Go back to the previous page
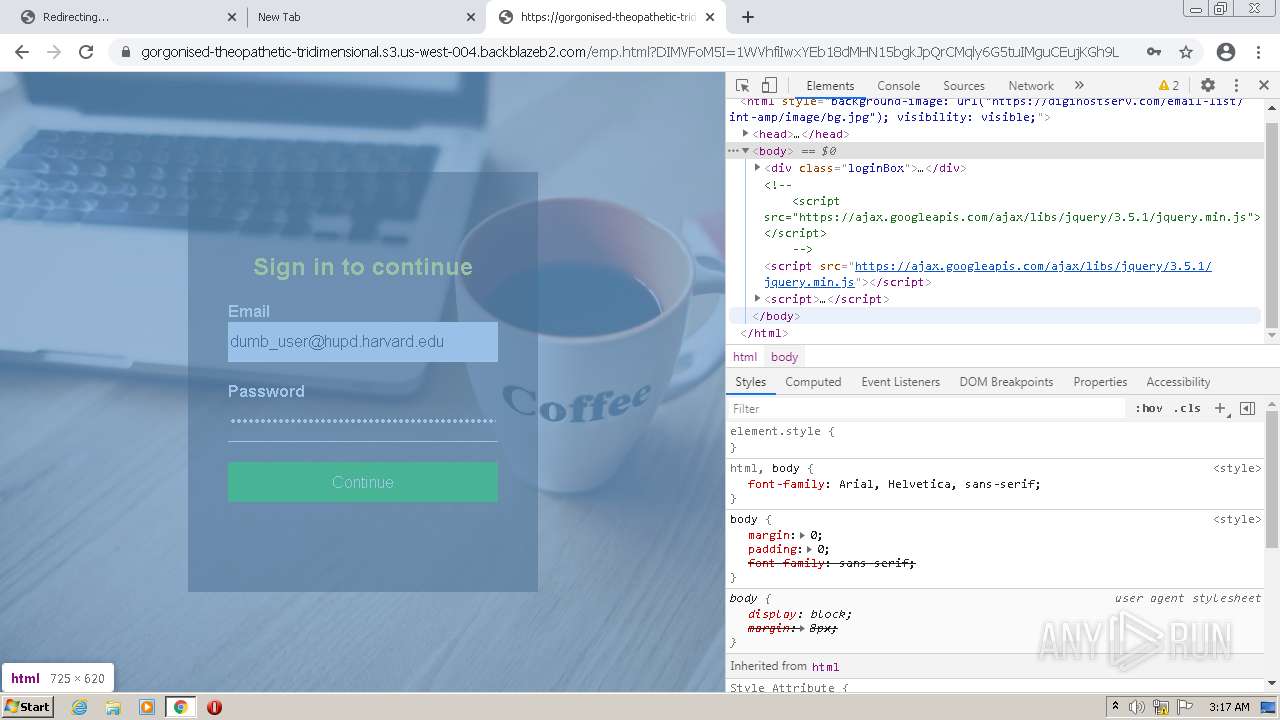This screenshot has height=720, width=1280. pyautogui.click(x=22, y=52)
